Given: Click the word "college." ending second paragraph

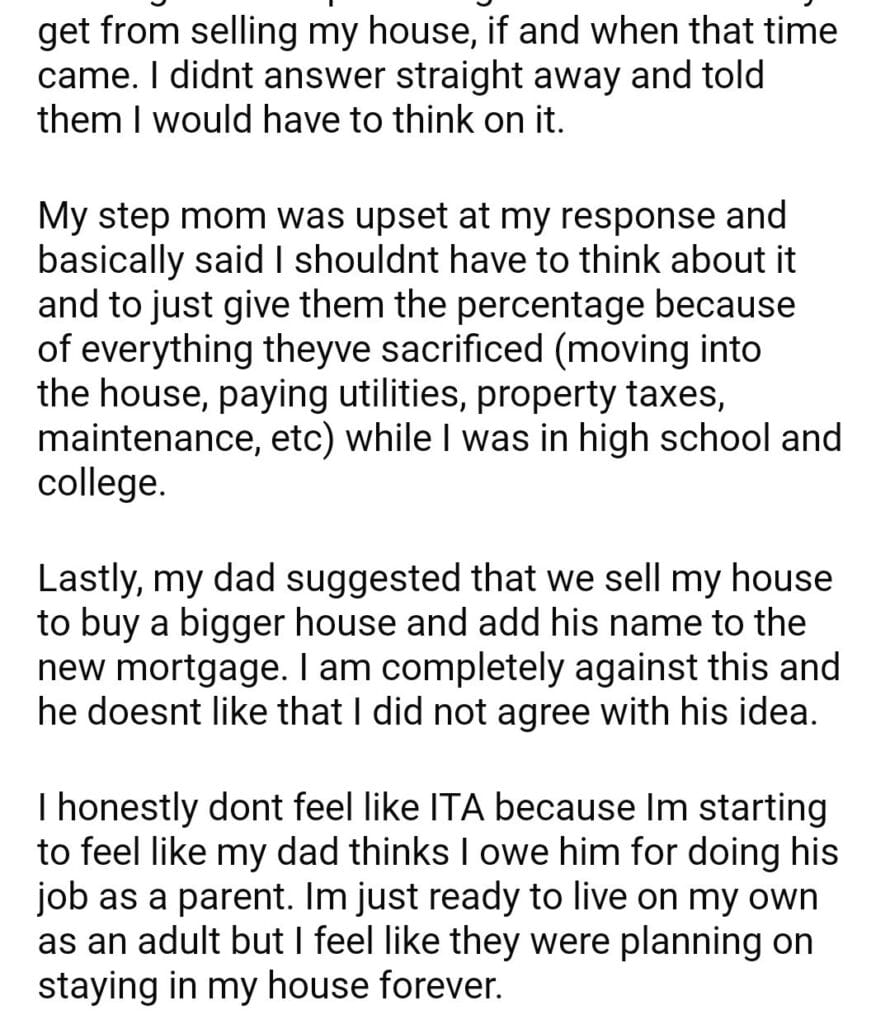Looking at the screenshot, I should click(98, 483).
